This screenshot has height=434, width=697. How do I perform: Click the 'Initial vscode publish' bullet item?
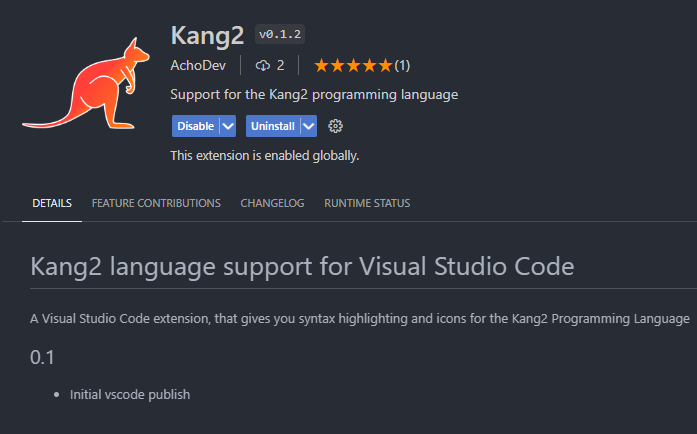(x=130, y=395)
